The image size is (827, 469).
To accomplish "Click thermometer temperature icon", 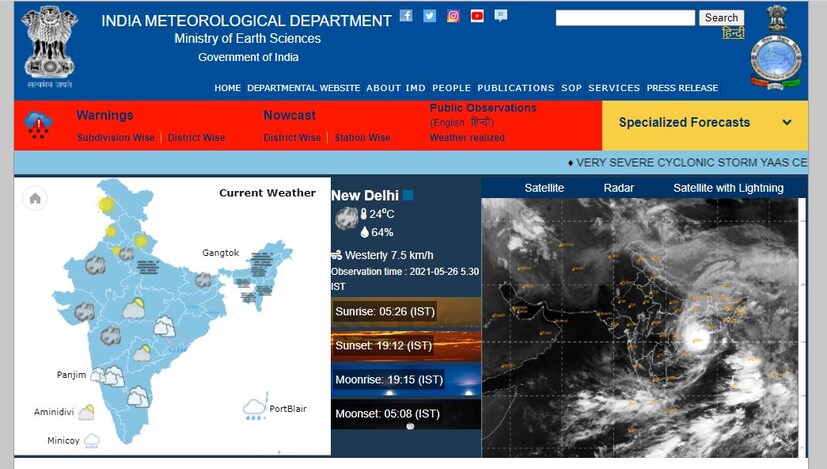I will click(363, 214).
